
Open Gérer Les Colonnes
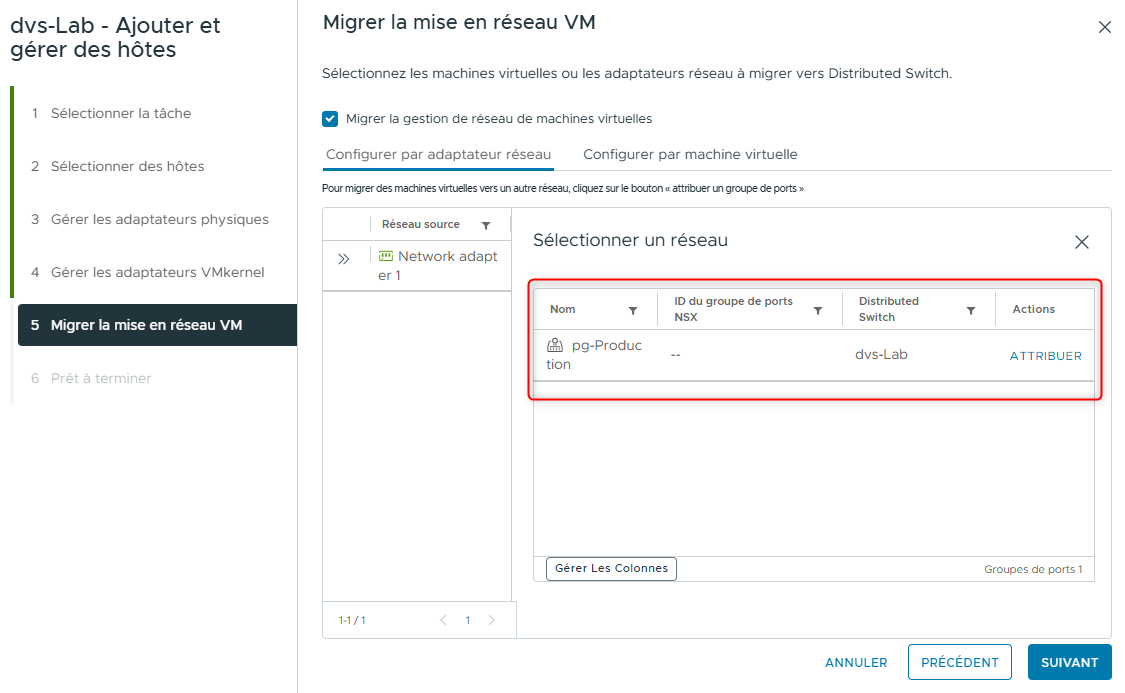pos(610,568)
